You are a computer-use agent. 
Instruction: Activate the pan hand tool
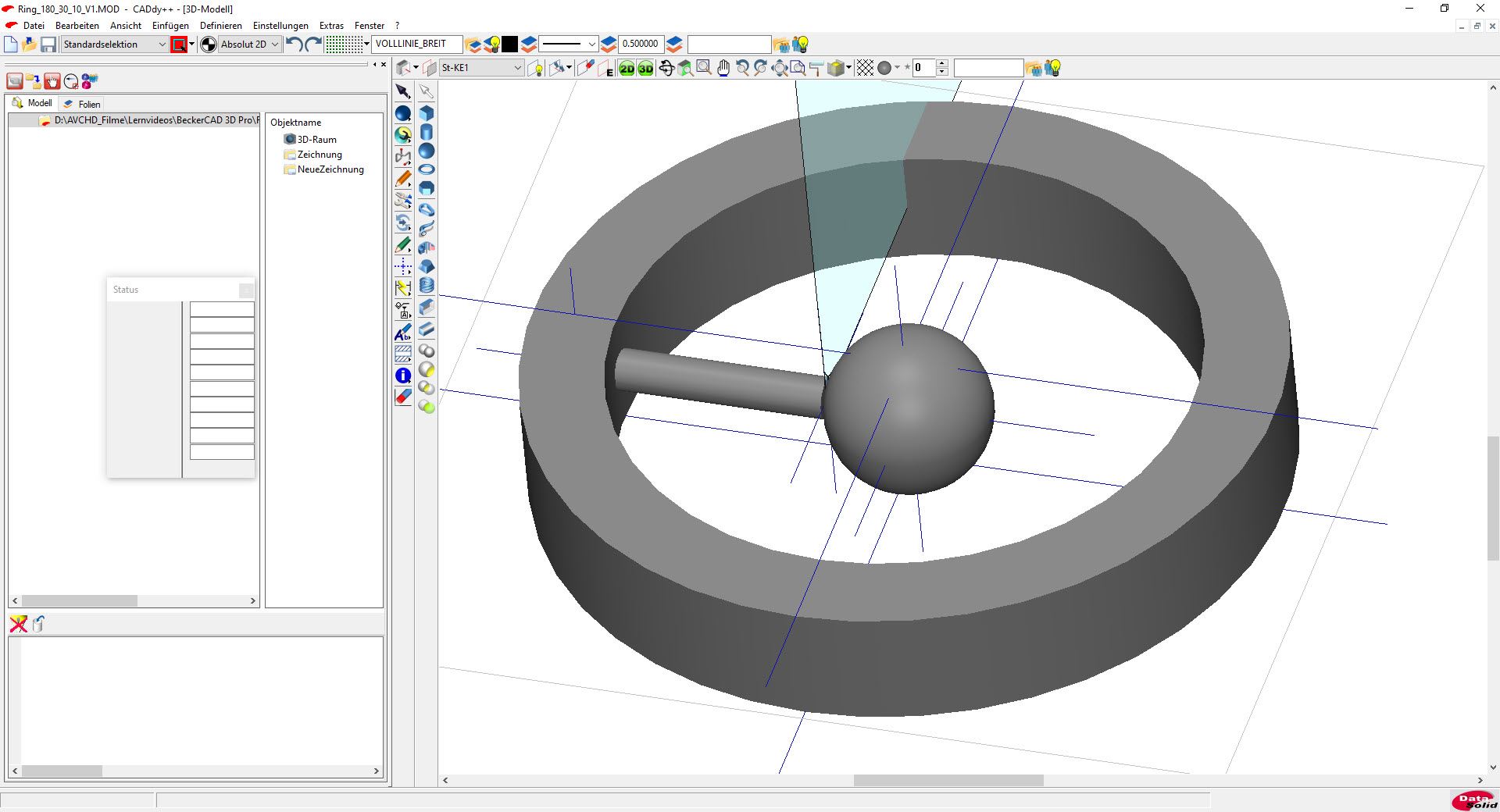tap(723, 69)
